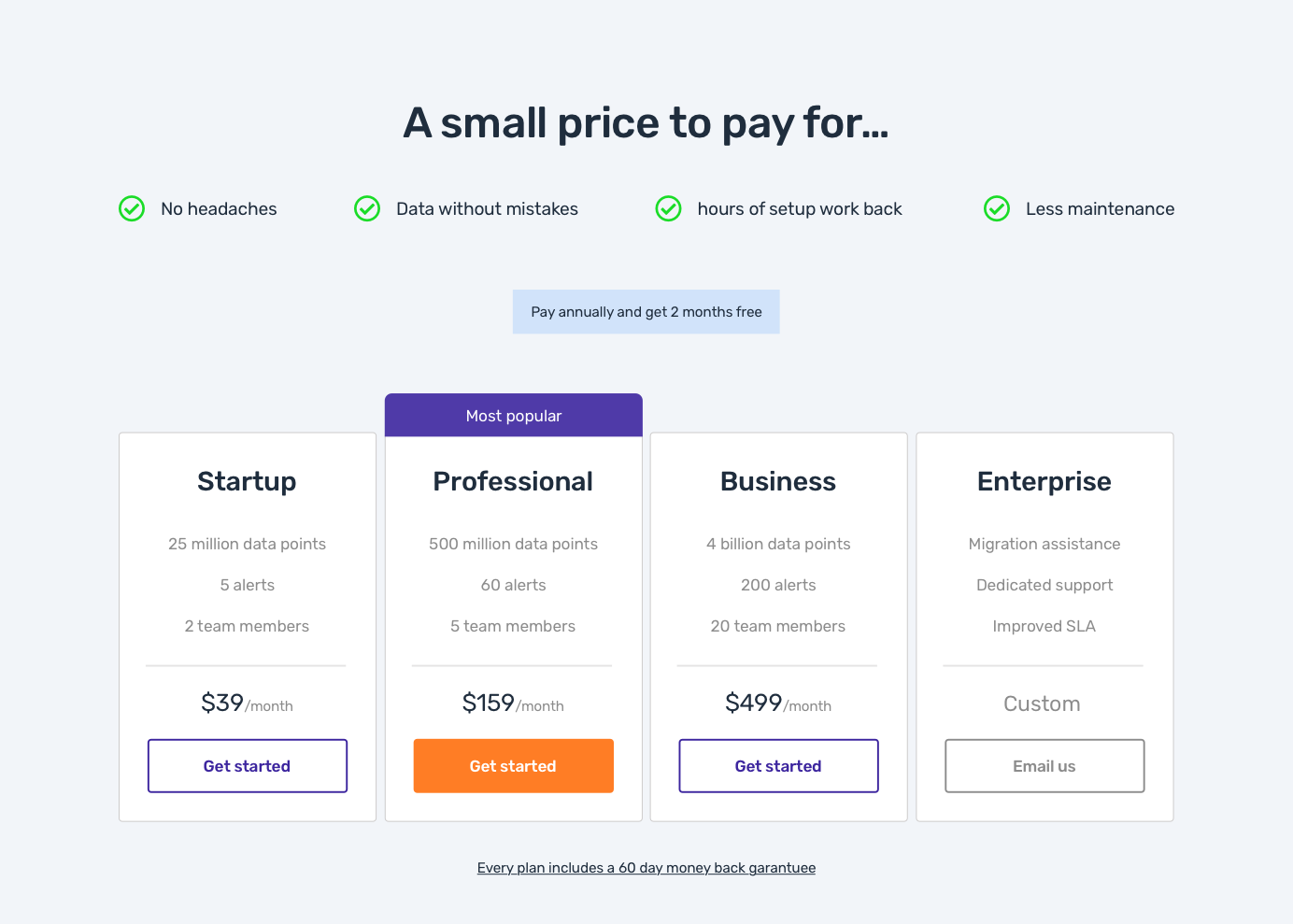Click the $499/month Business price

778,704
